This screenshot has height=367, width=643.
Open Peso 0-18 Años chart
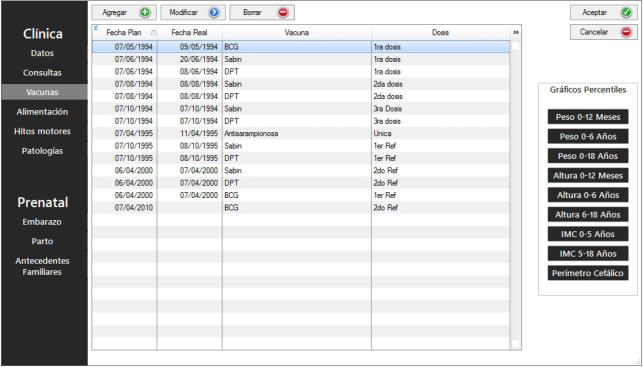[x=588, y=156]
